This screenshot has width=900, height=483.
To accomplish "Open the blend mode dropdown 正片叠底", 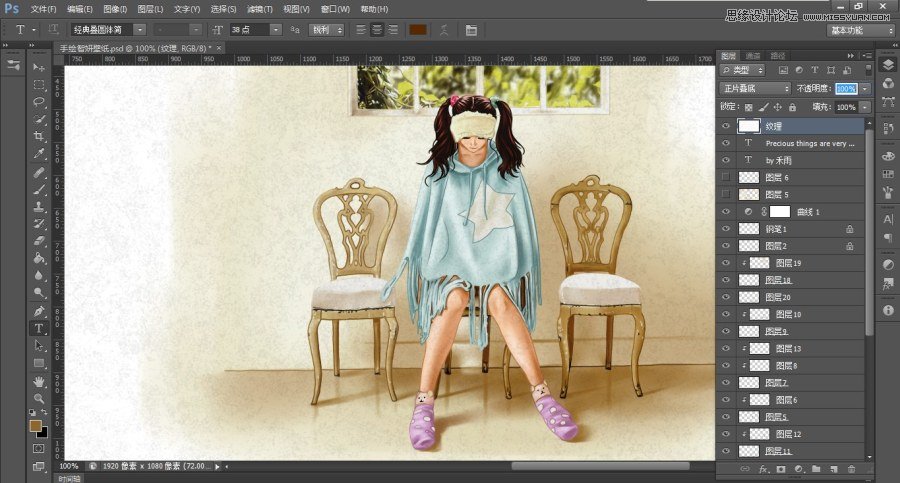I will pos(756,89).
